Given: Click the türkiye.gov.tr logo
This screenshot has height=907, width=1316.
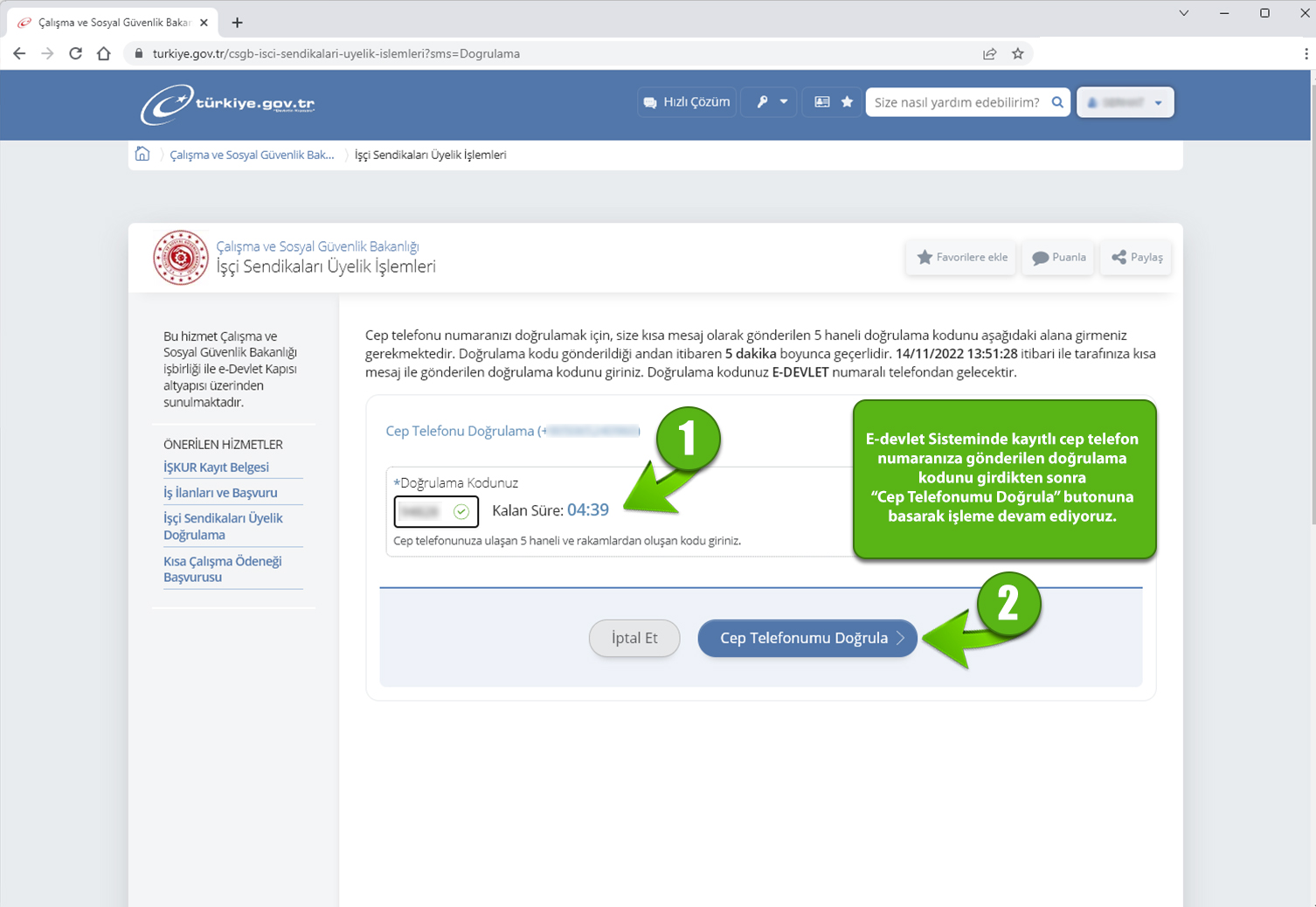Looking at the screenshot, I should coord(227,104).
